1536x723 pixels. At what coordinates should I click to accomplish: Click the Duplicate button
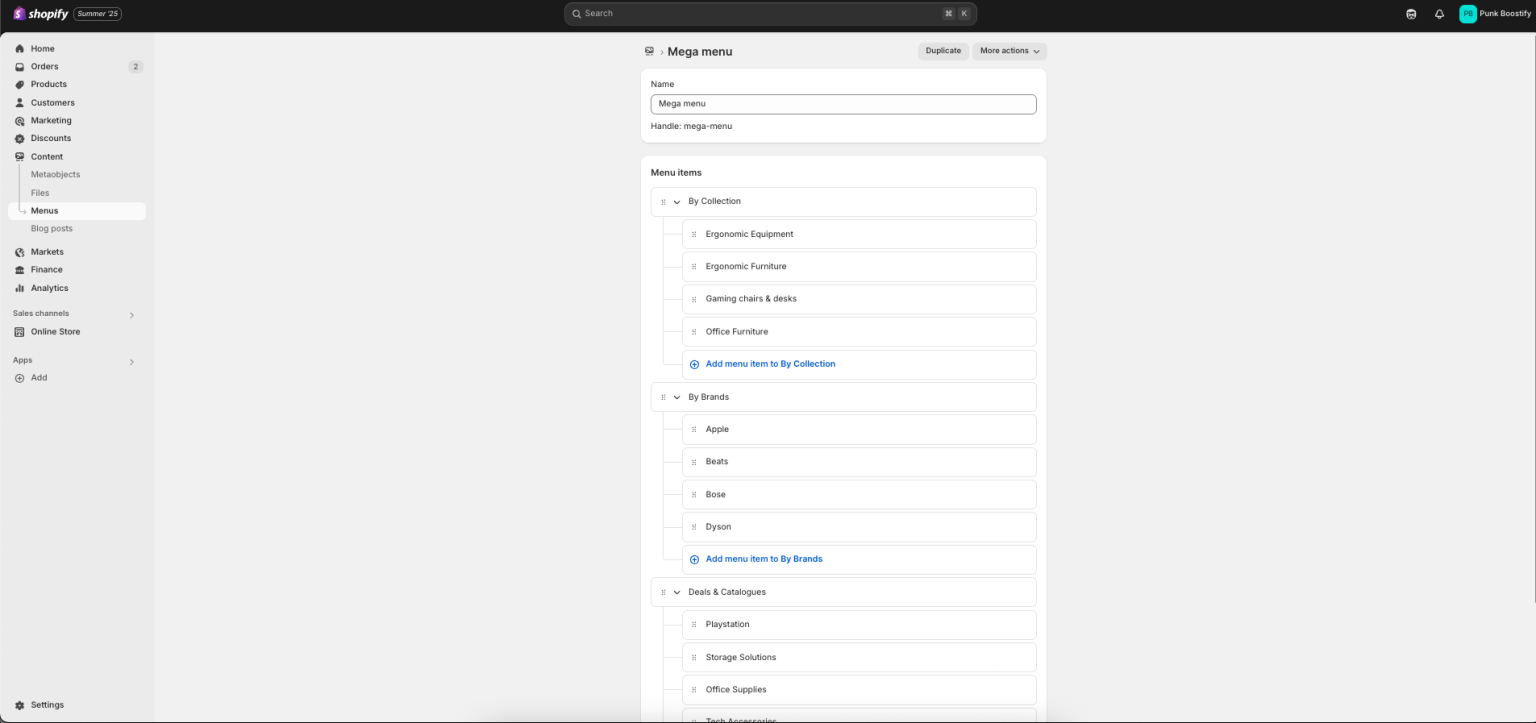(x=942, y=51)
